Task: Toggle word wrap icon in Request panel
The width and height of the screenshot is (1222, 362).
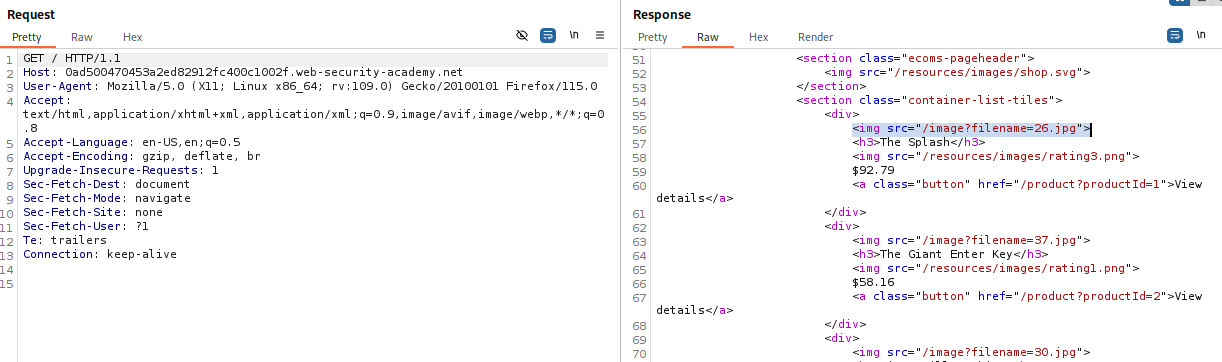Action: pyautogui.click(x=547, y=34)
